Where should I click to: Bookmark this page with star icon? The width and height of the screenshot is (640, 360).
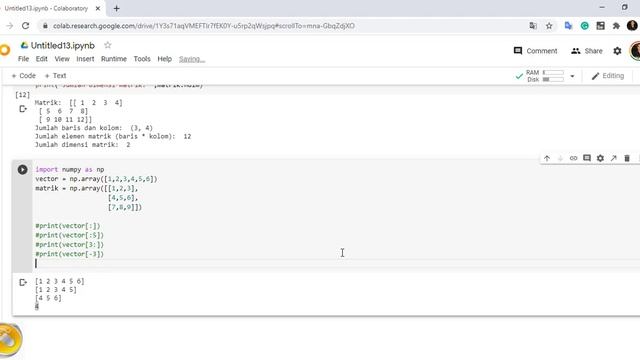549,26
